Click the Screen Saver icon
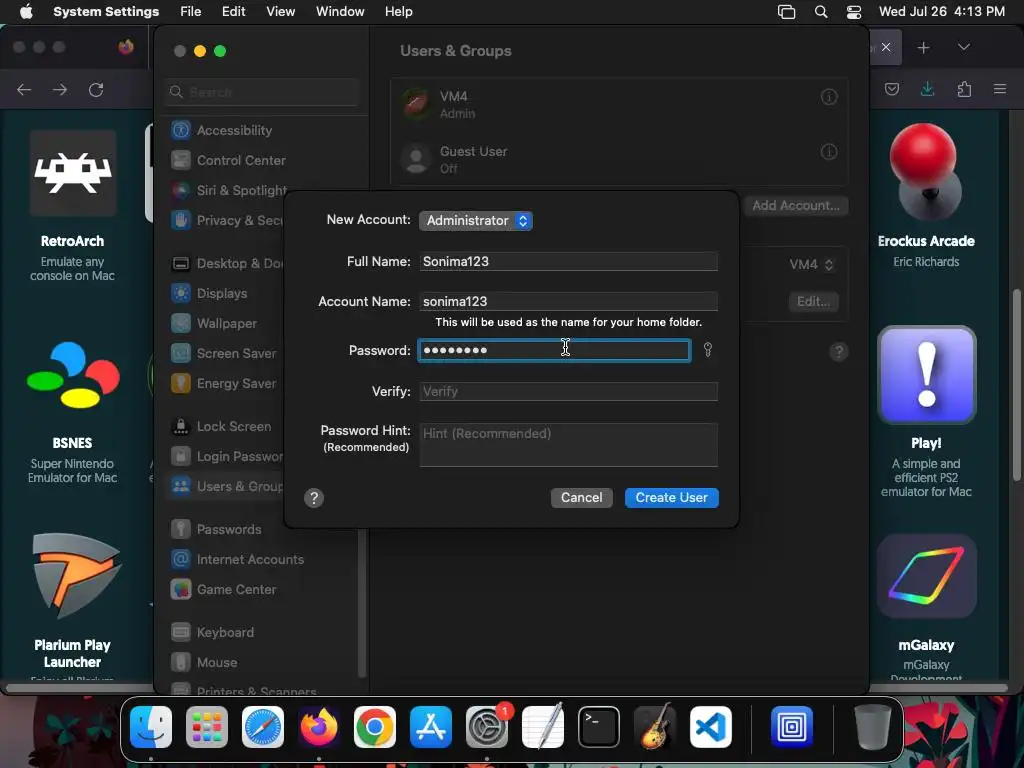This screenshot has width=1024, height=768. click(x=181, y=353)
